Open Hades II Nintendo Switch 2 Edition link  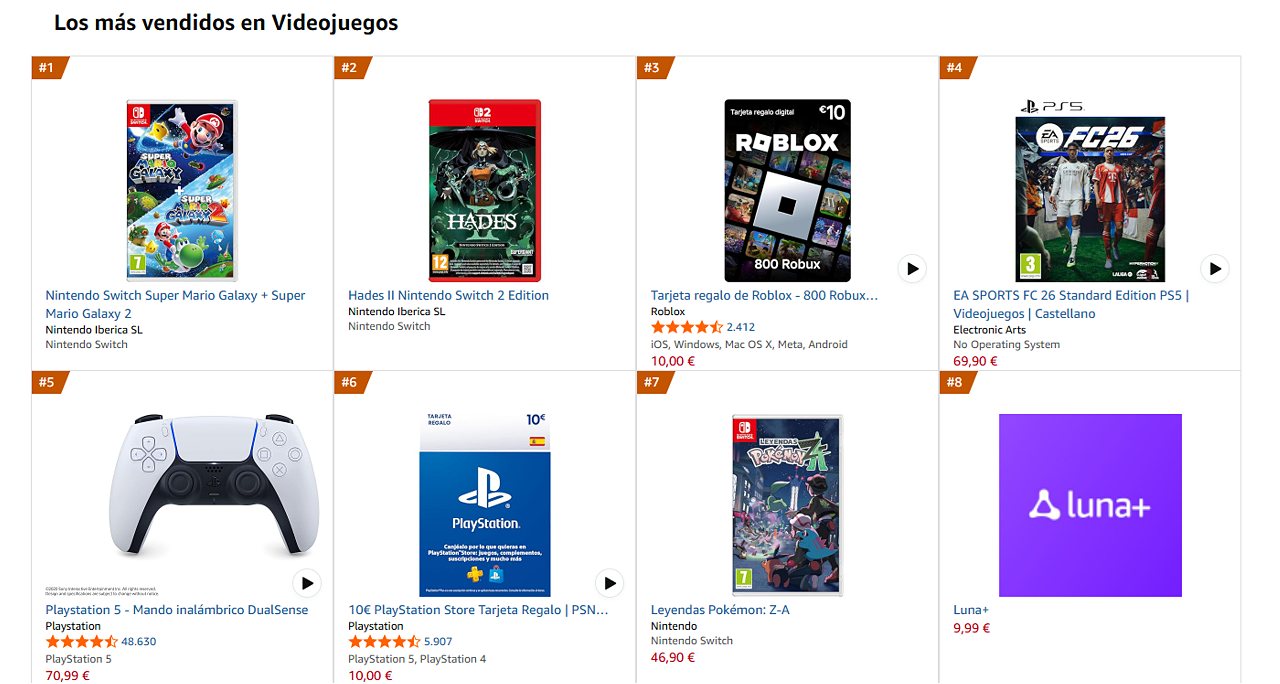pyautogui.click(x=448, y=295)
